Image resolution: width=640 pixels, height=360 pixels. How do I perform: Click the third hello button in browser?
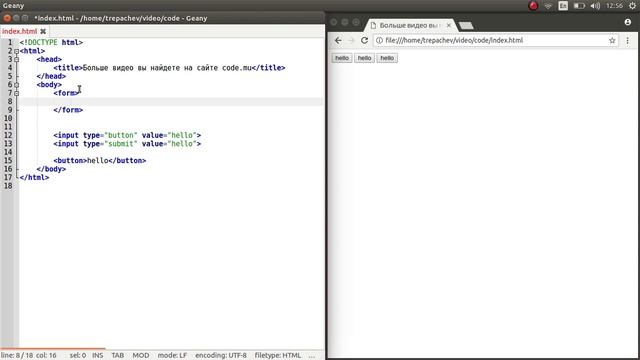(387, 58)
